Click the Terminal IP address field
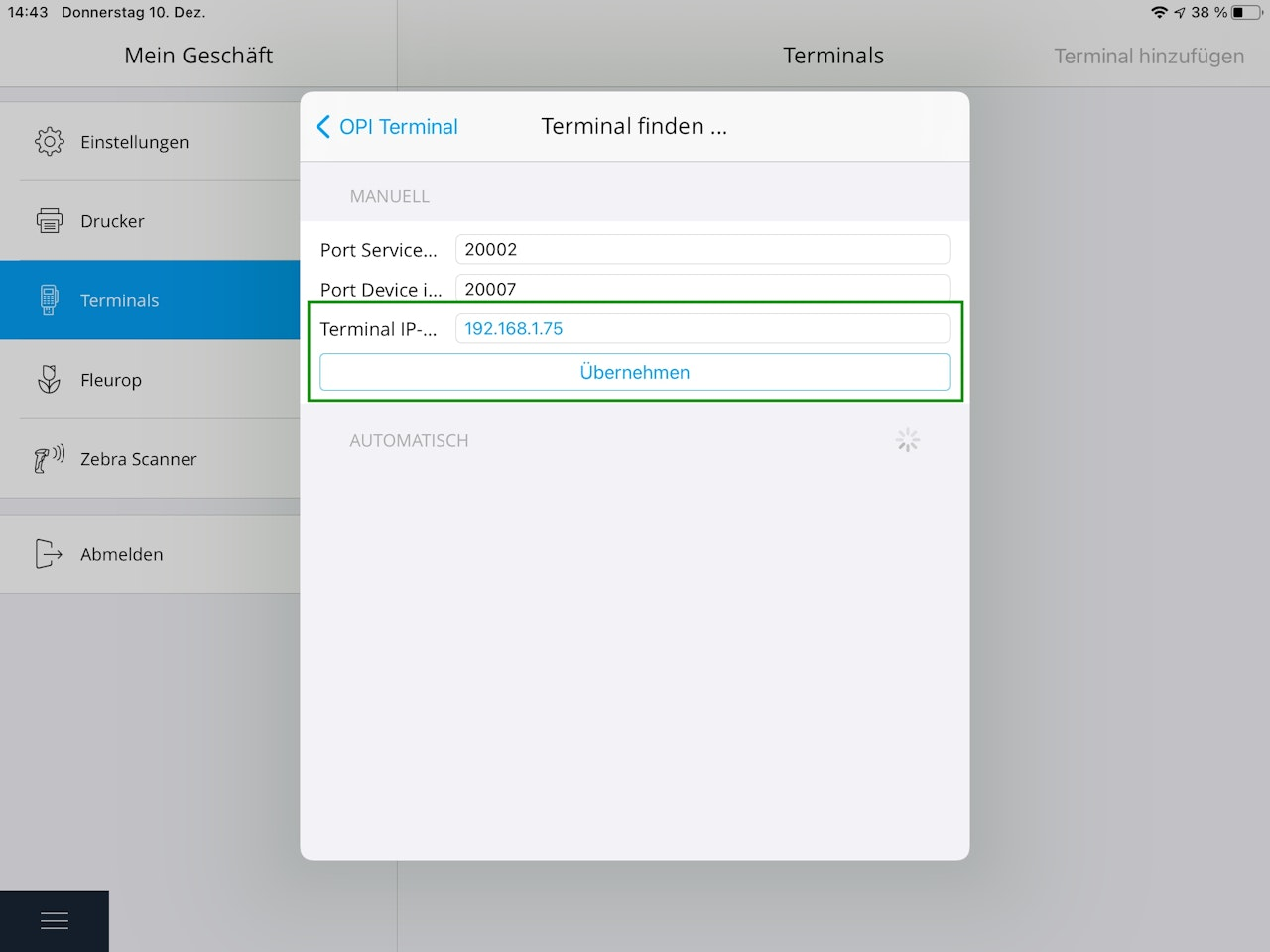Image resolution: width=1270 pixels, height=952 pixels. click(702, 328)
